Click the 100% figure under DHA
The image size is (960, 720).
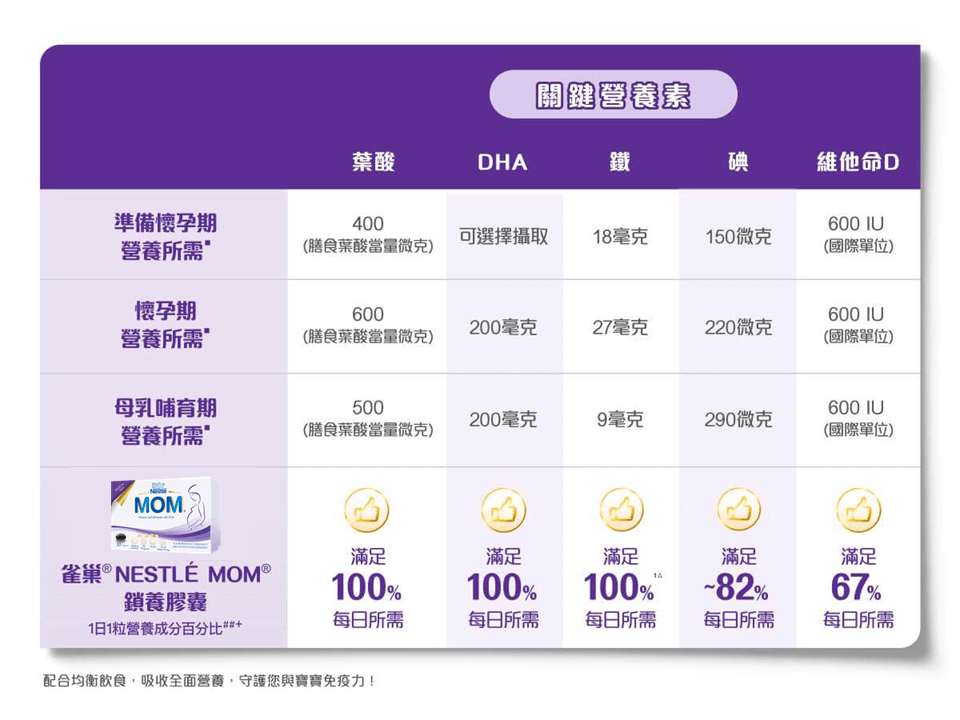click(502, 587)
